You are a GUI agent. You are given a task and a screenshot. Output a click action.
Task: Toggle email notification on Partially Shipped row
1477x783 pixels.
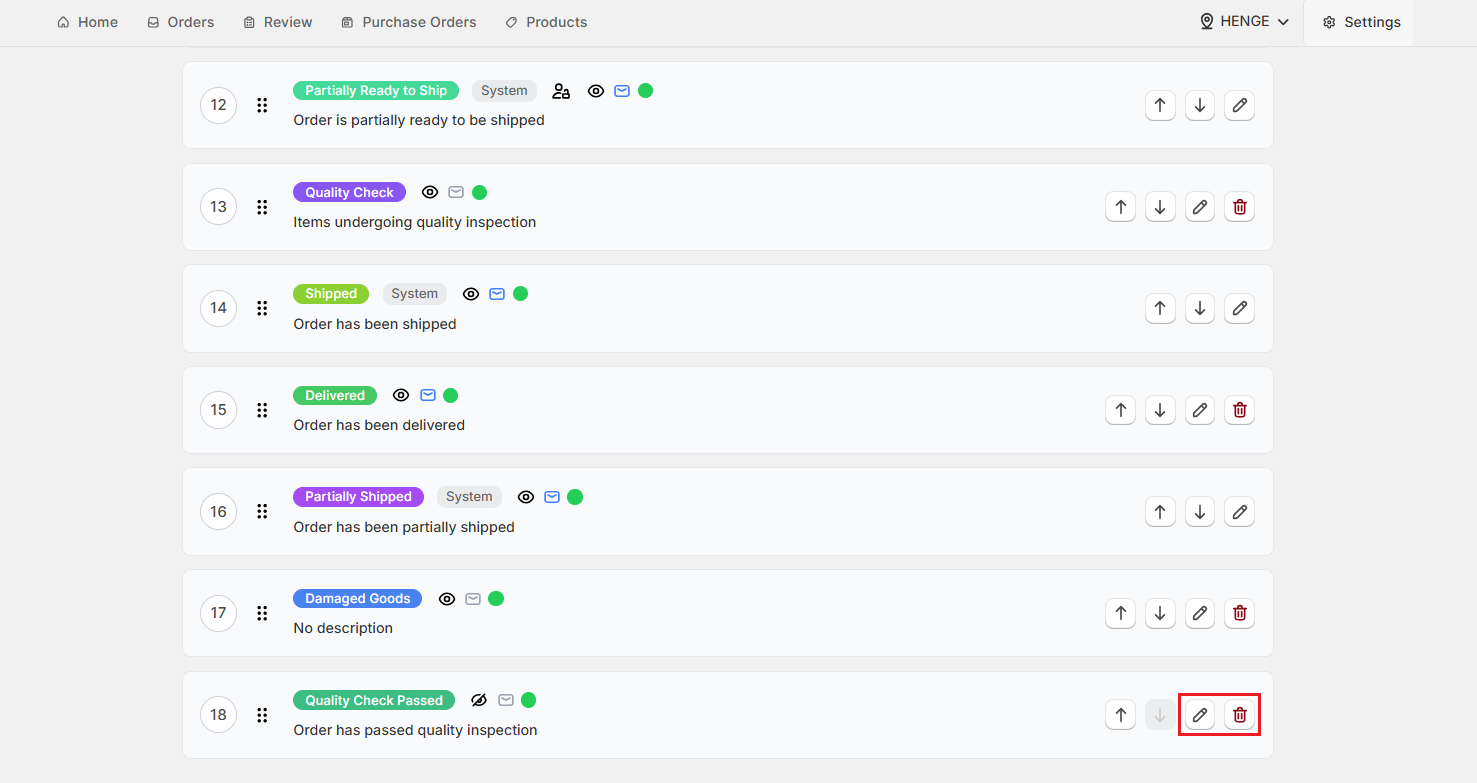coord(552,497)
